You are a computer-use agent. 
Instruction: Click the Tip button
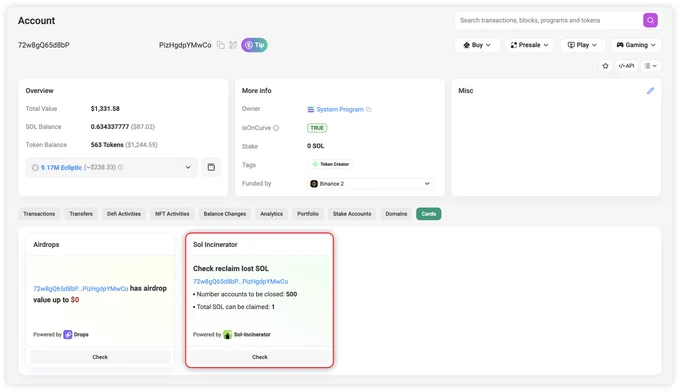tap(255, 45)
